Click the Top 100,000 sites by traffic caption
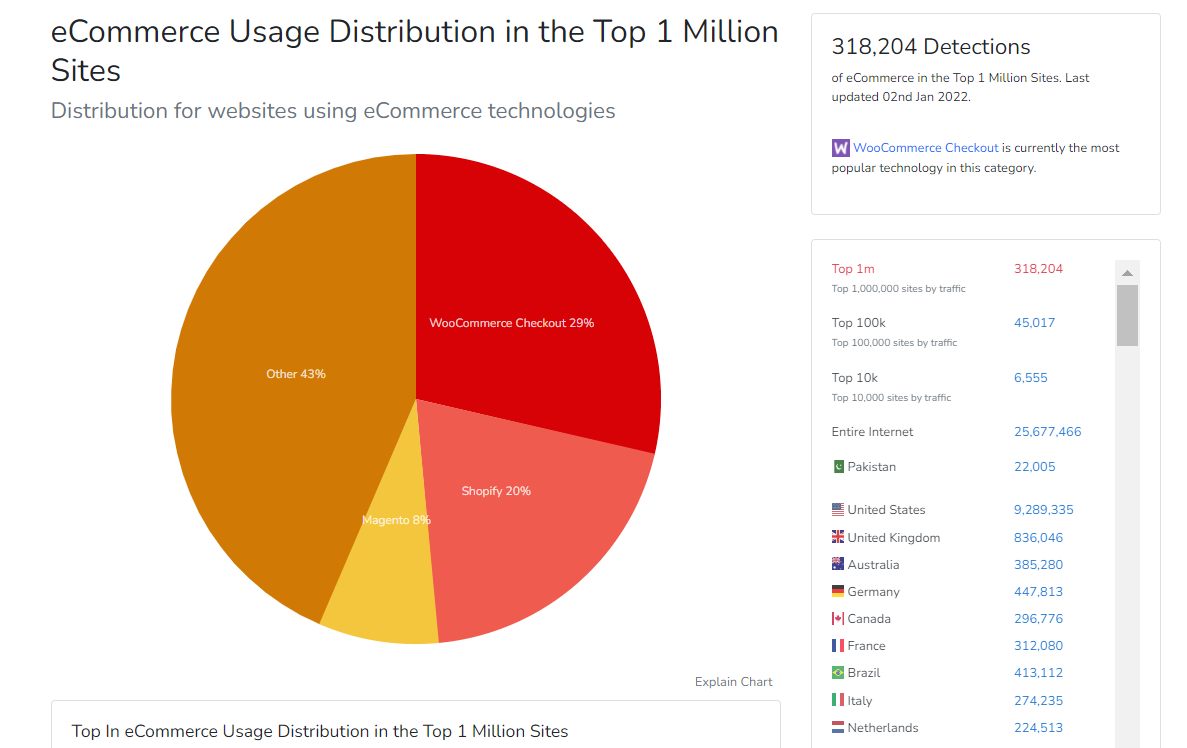1187x748 pixels. pos(894,343)
